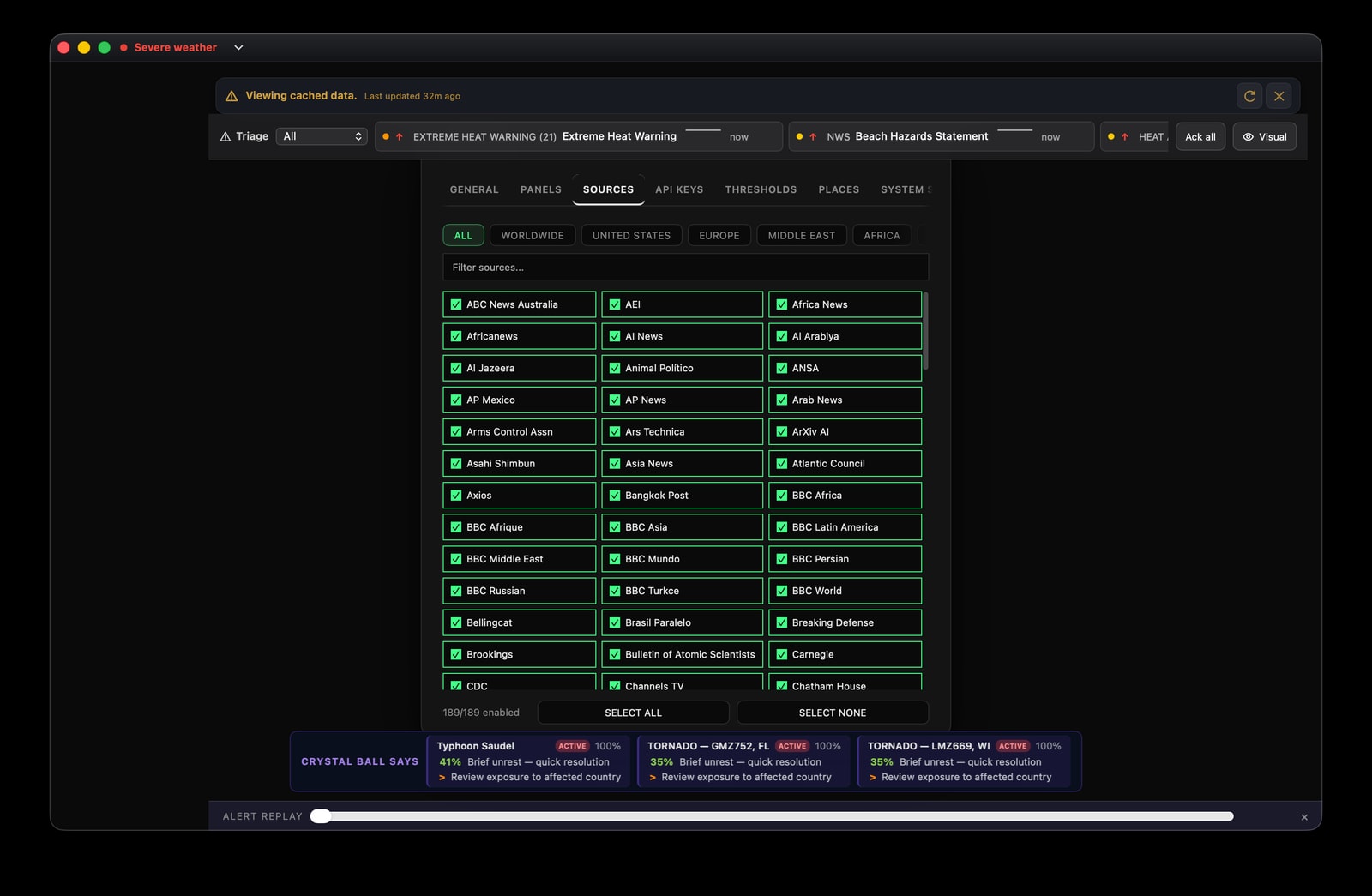Switch to the Panels tab
This screenshot has width=1372, height=896.
click(x=541, y=189)
